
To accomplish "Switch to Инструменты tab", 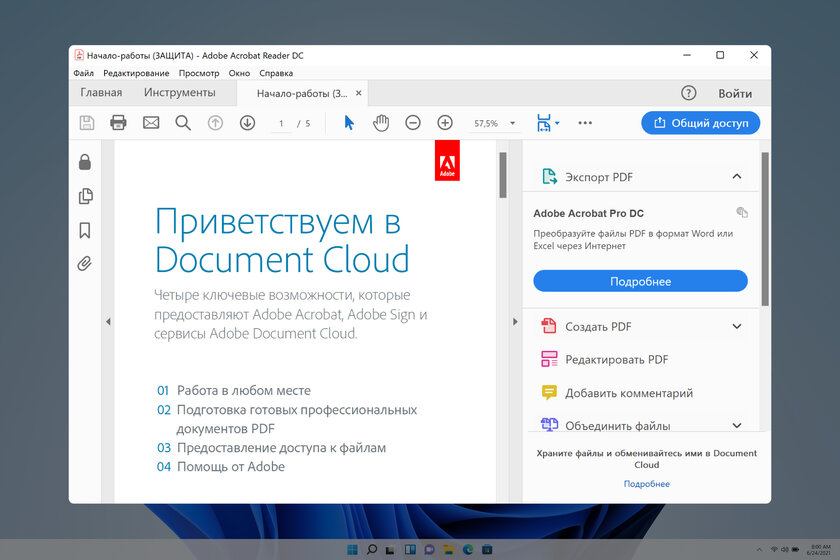I will coord(179,92).
